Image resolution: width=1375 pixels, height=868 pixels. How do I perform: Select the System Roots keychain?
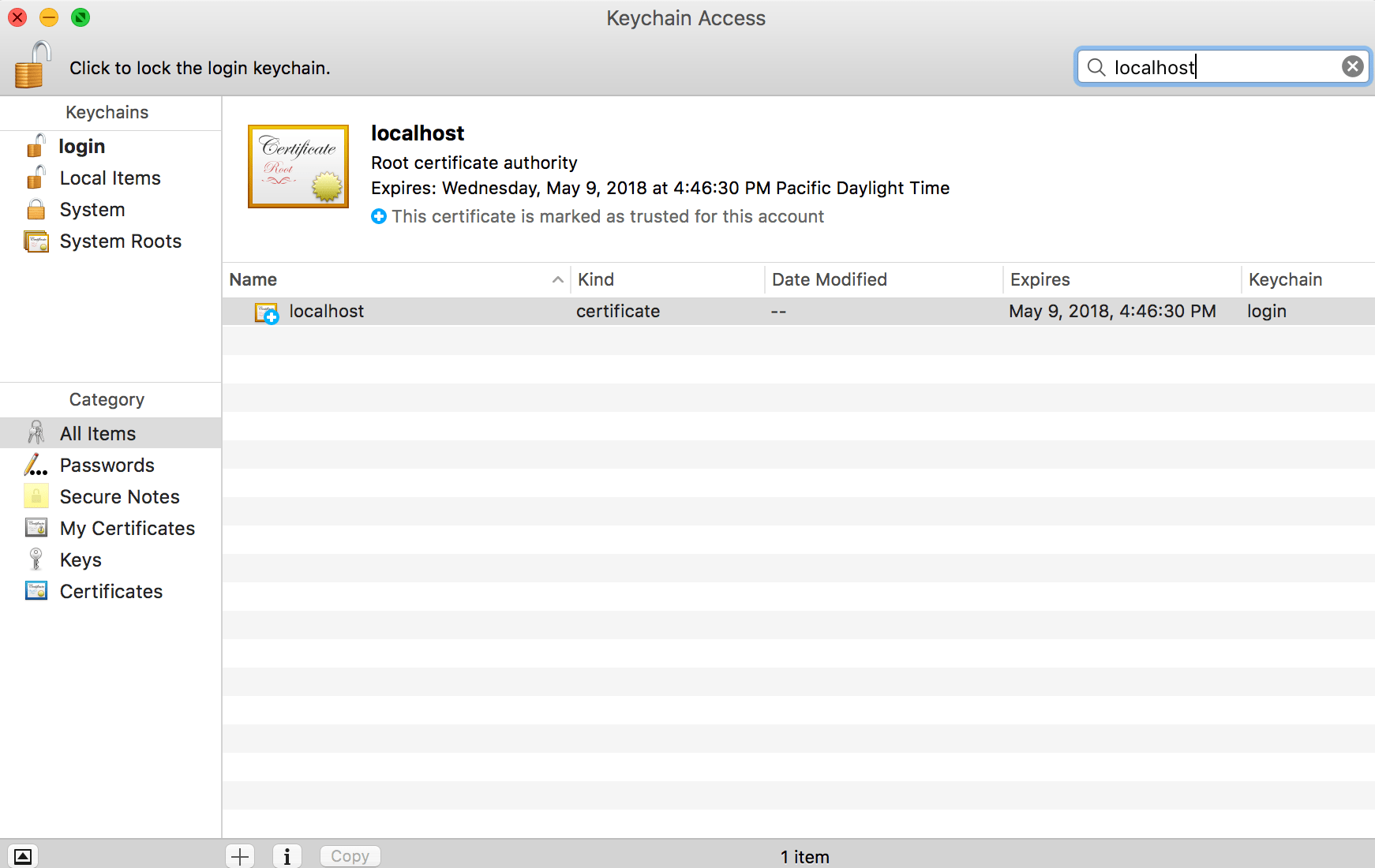pos(111,241)
